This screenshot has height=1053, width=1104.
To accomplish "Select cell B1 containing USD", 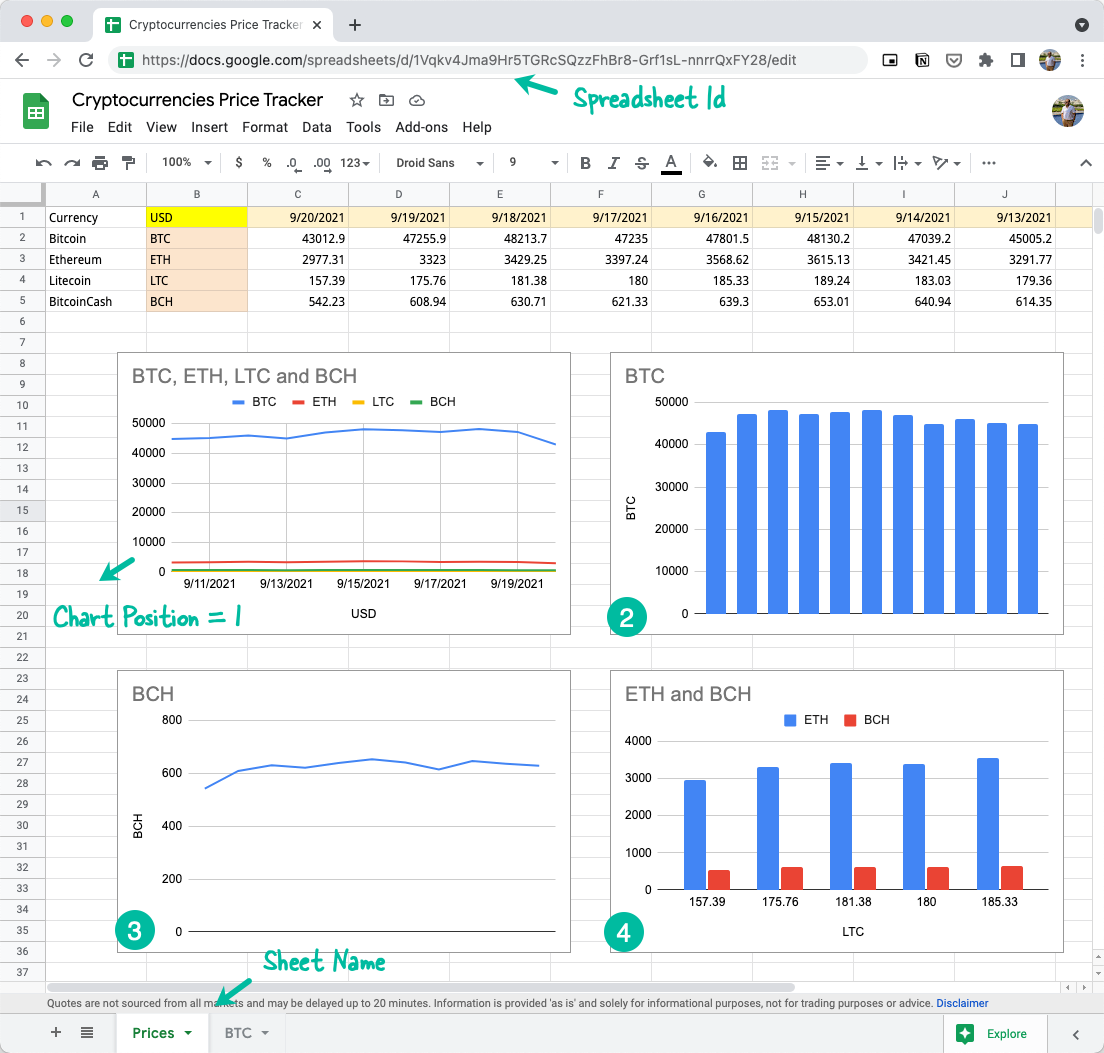I will pos(196,217).
